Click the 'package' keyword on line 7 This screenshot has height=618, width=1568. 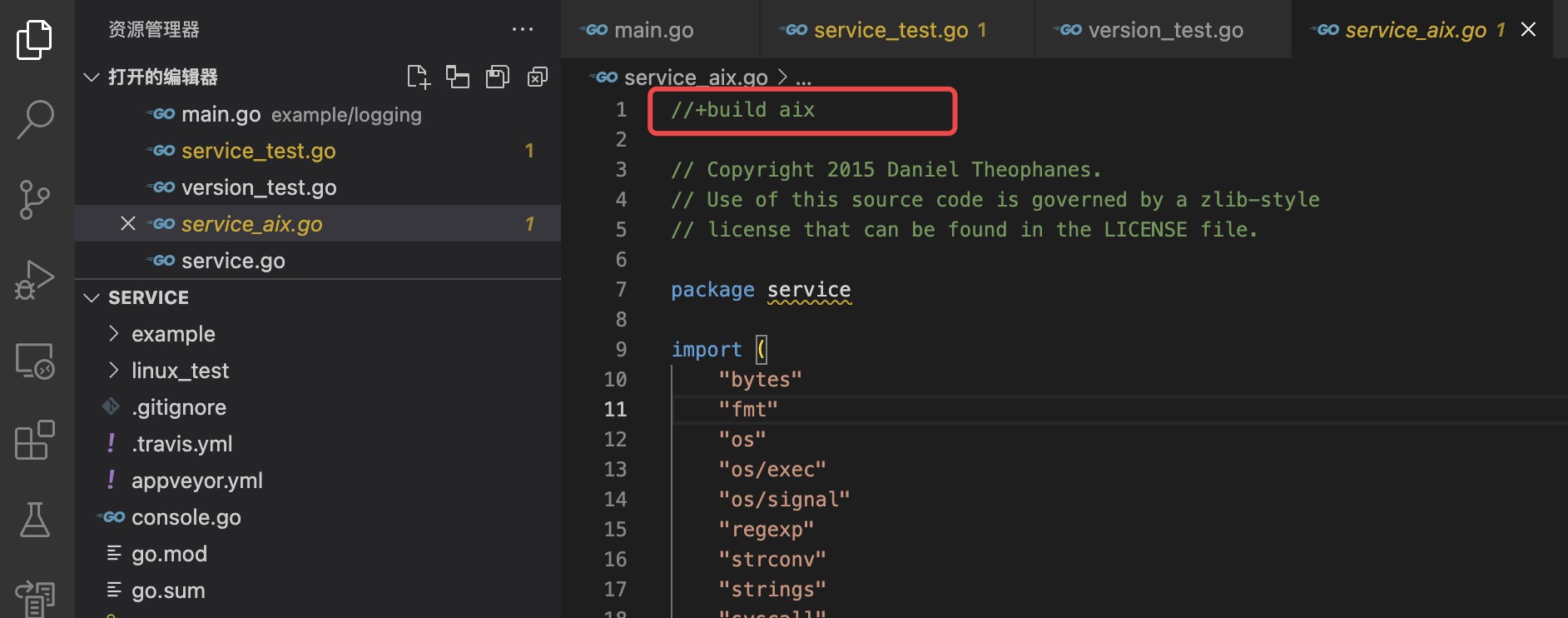712,290
